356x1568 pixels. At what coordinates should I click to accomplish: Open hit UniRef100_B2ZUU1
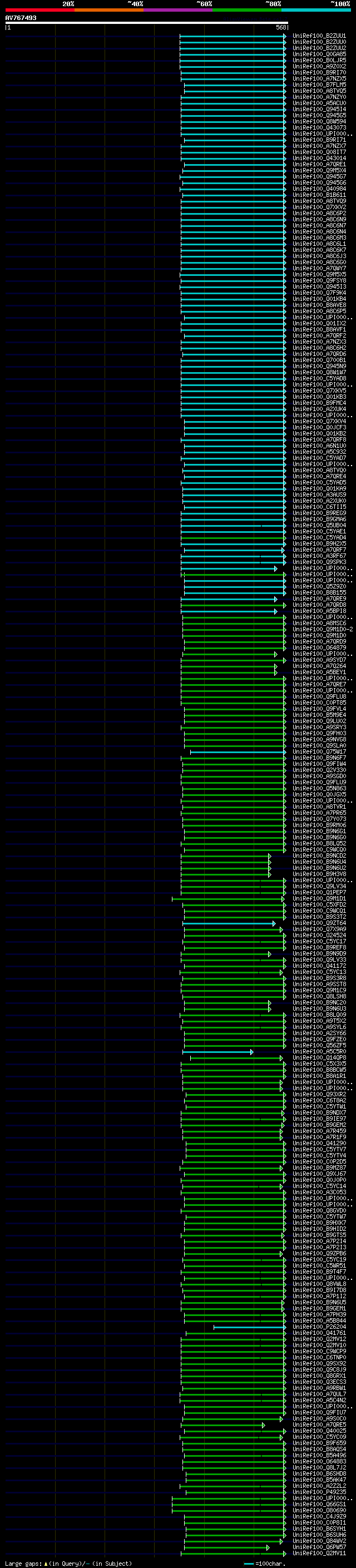[x=319, y=36]
